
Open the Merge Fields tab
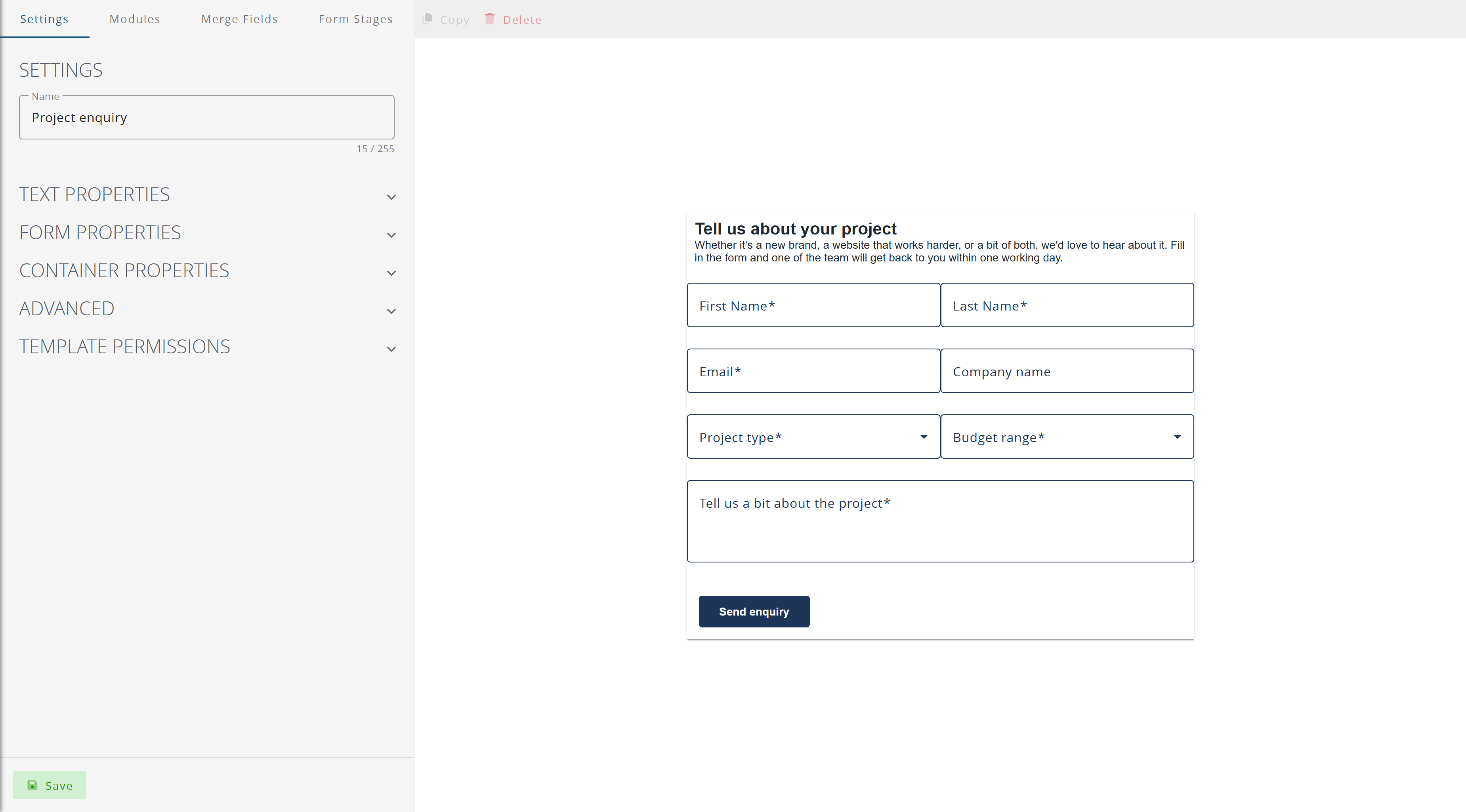pyautogui.click(x=240, y=19)
